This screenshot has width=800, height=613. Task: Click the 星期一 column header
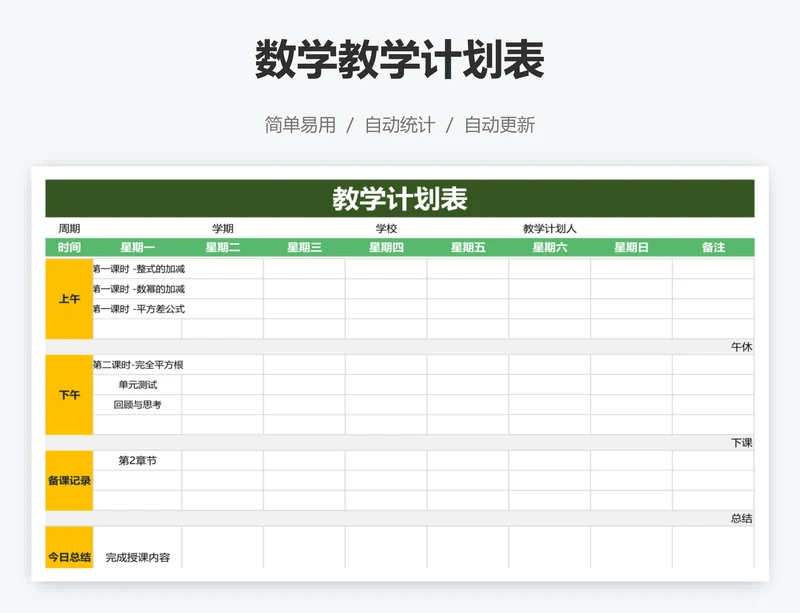137,248
